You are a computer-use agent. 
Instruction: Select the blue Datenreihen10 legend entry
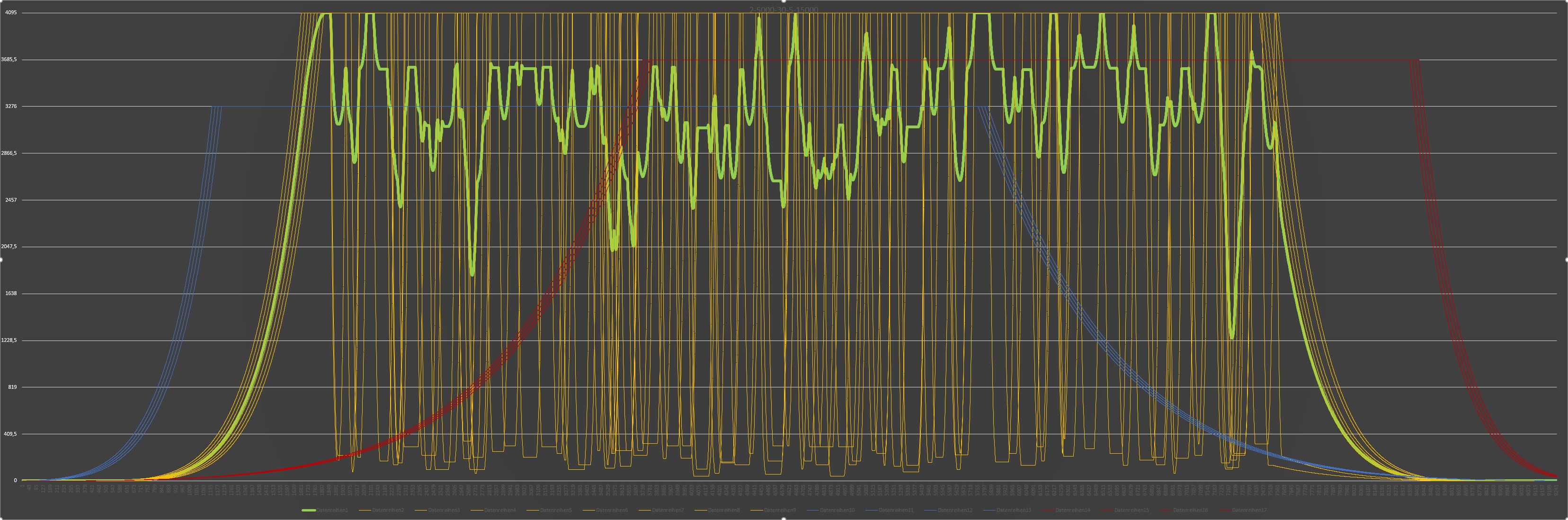click(x=837, y=510)
